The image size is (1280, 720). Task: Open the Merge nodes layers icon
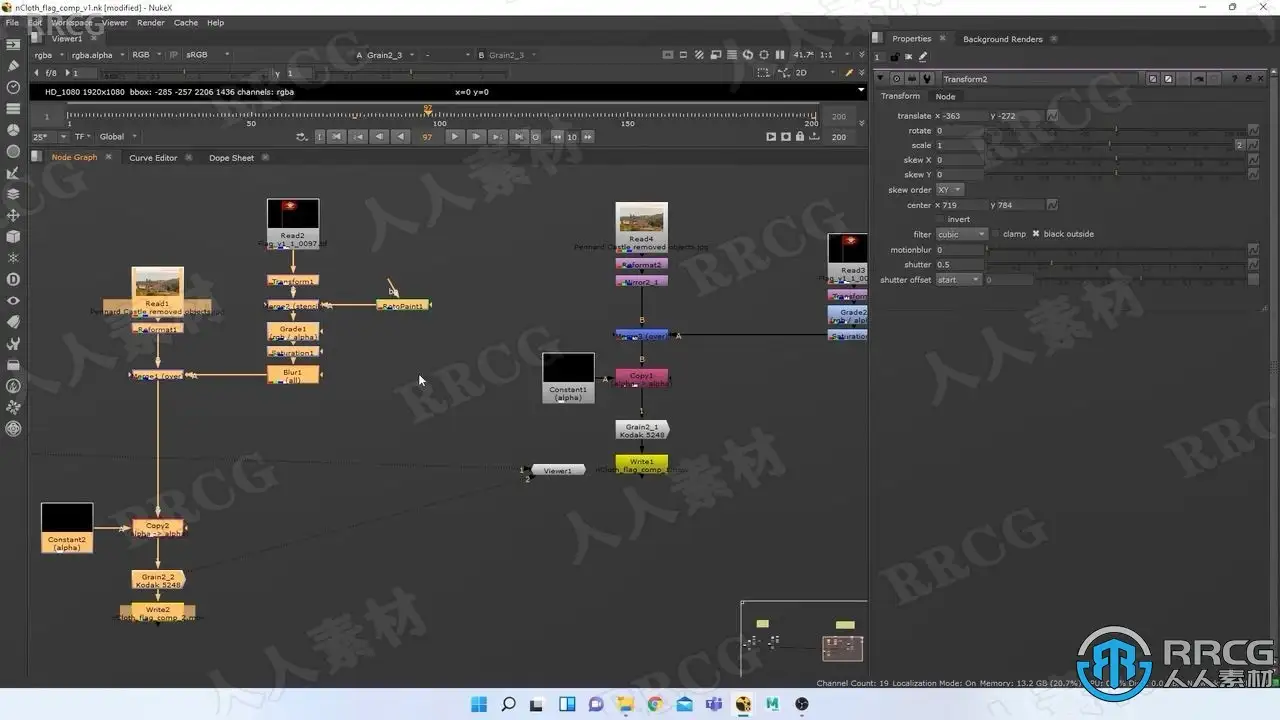tap(13, 194)
